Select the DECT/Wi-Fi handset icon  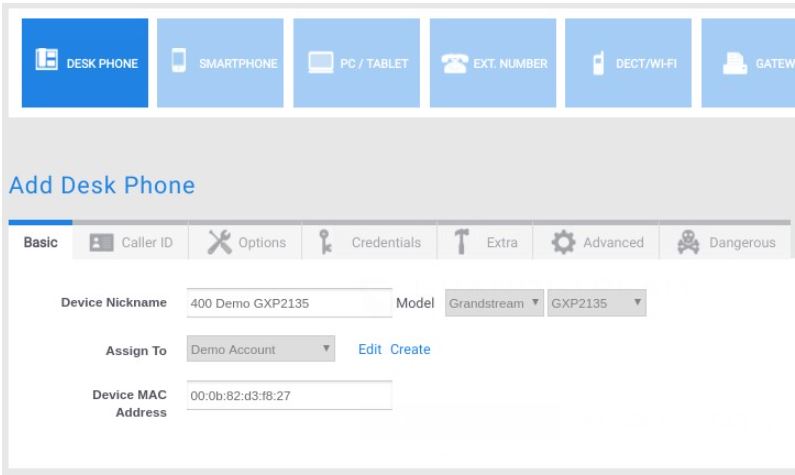pyautogui.click(x=597, y=63)
